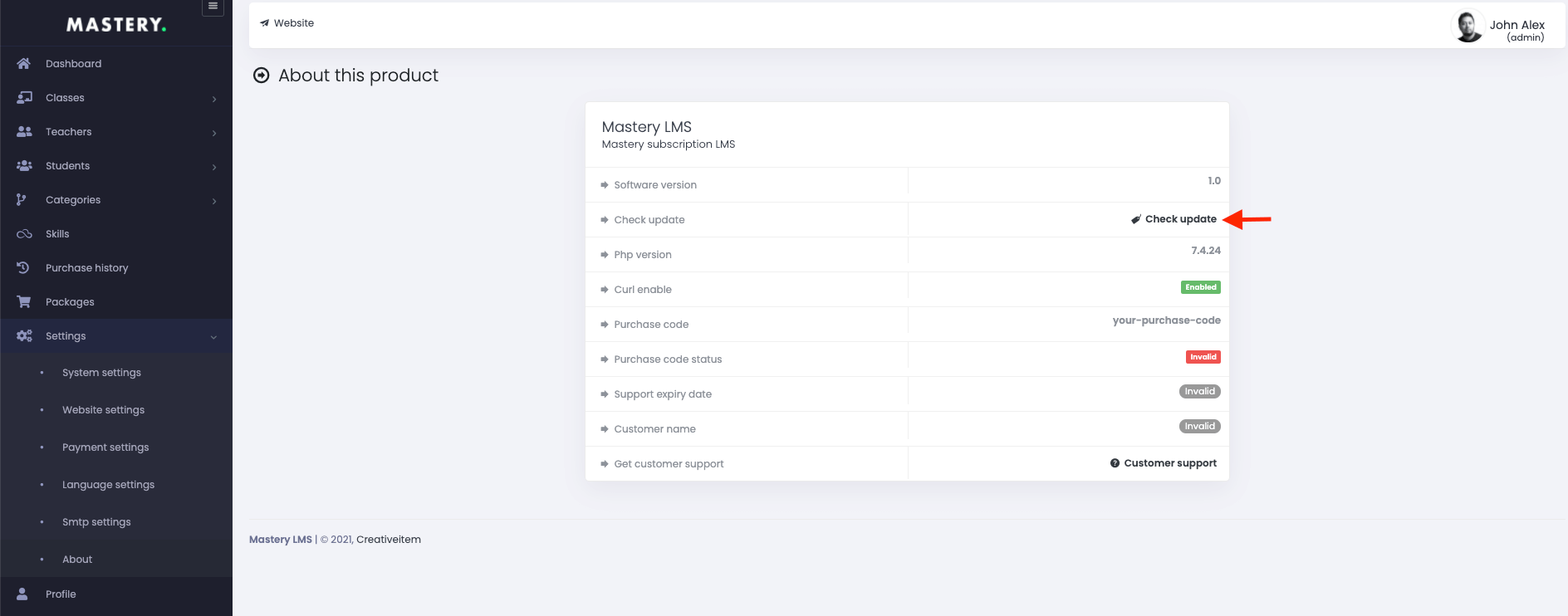Click the red Invalid purchase code badge
This screenshot has height=616, width=1568.
point(1203,357)
